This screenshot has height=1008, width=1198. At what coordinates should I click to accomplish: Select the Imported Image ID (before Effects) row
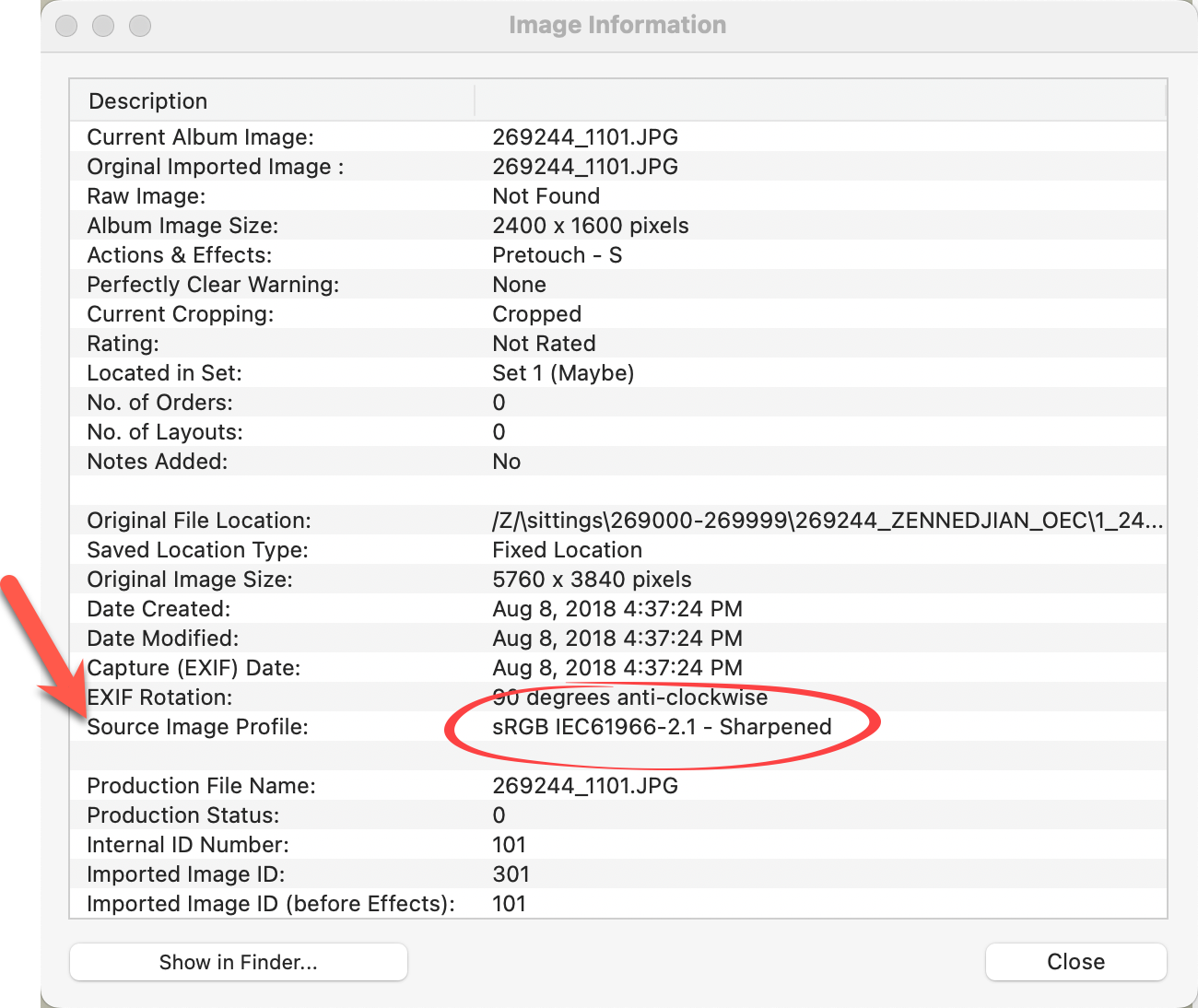click(271, 904)
